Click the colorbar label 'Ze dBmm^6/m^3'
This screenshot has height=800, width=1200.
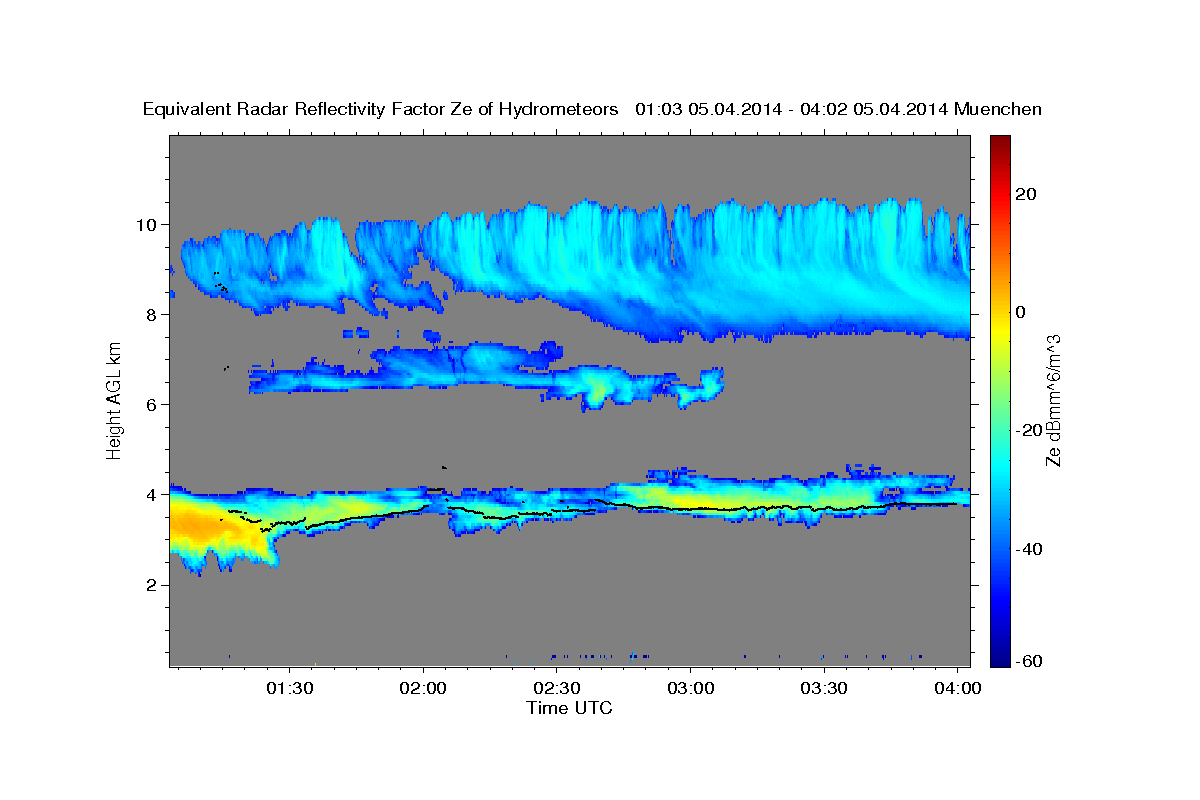coord(1053,400)
